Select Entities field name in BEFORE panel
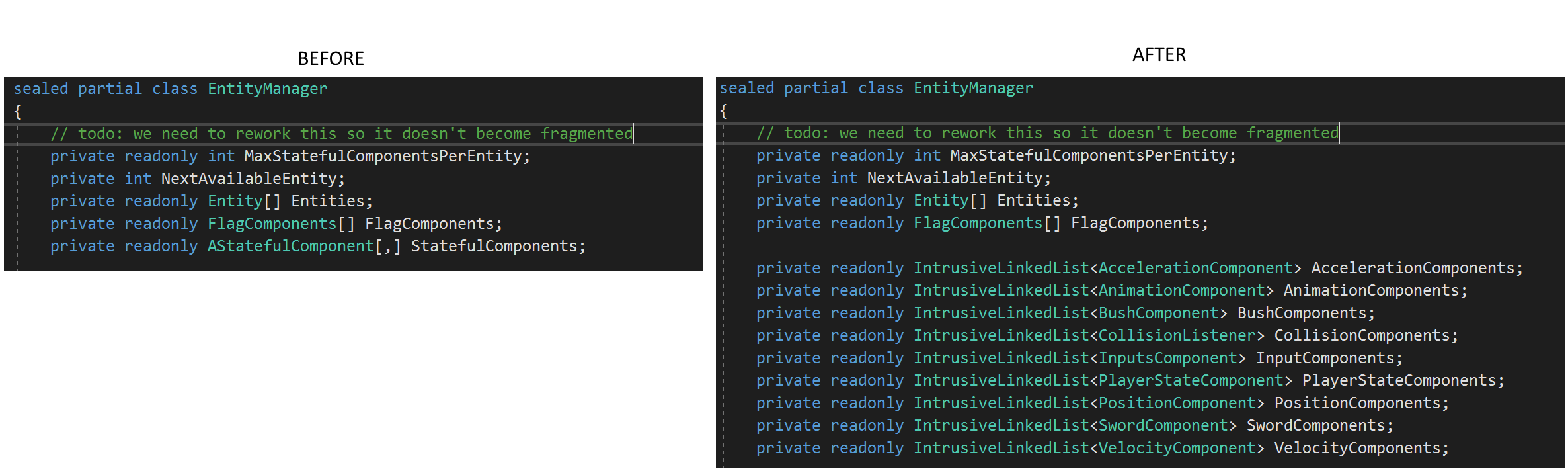1568x475 pixels. (328, 201)
